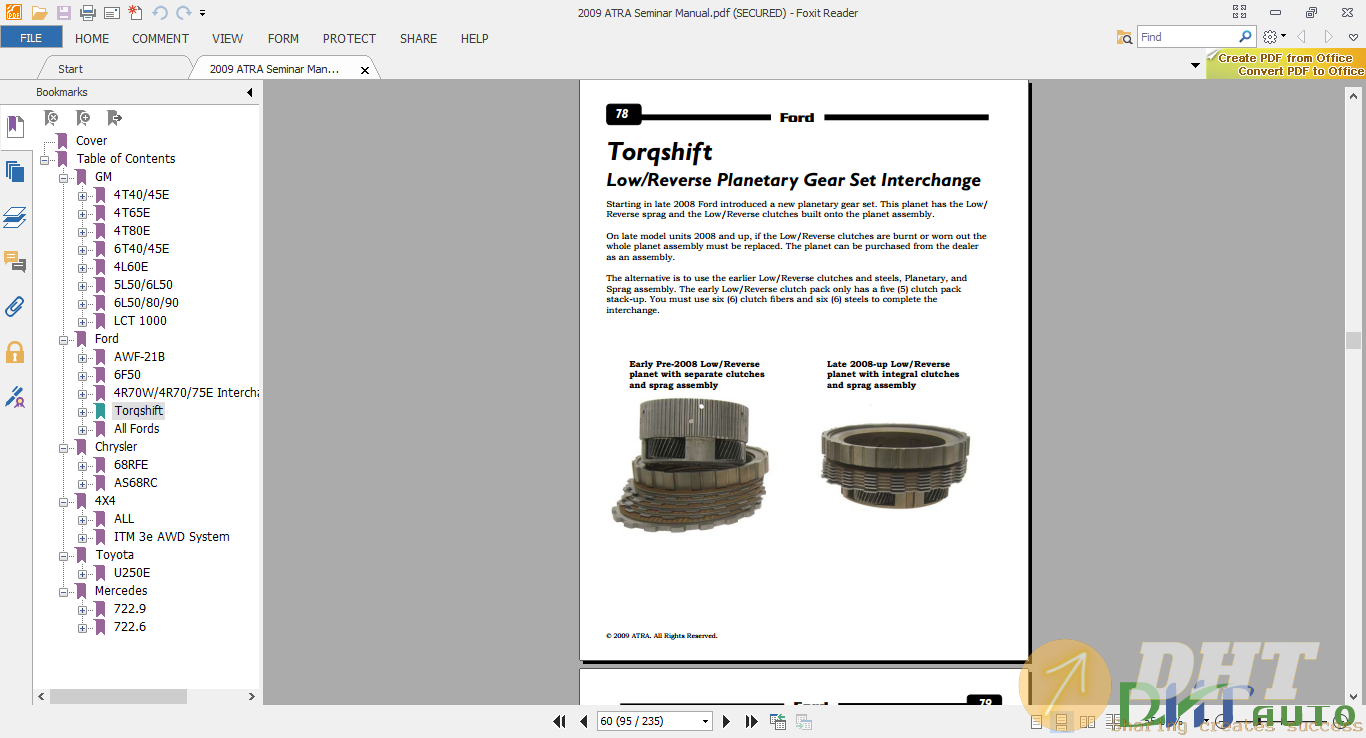
Task: Expand the Torqshift bookmark node
Action: tap(83, 411)
